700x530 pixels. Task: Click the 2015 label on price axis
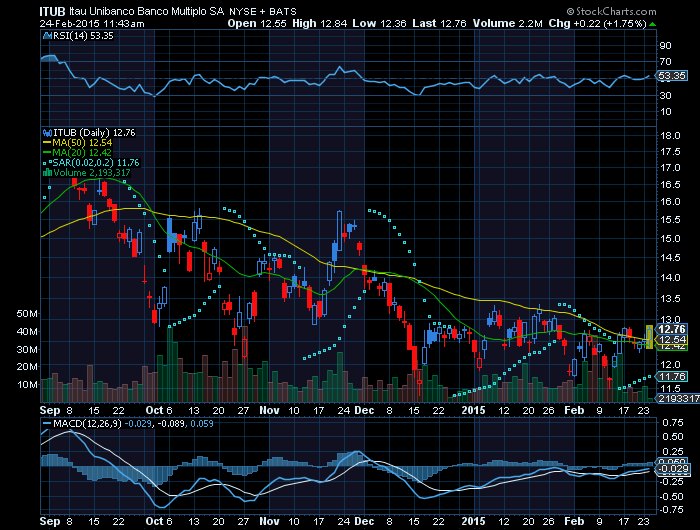click(x=473, y=410)
